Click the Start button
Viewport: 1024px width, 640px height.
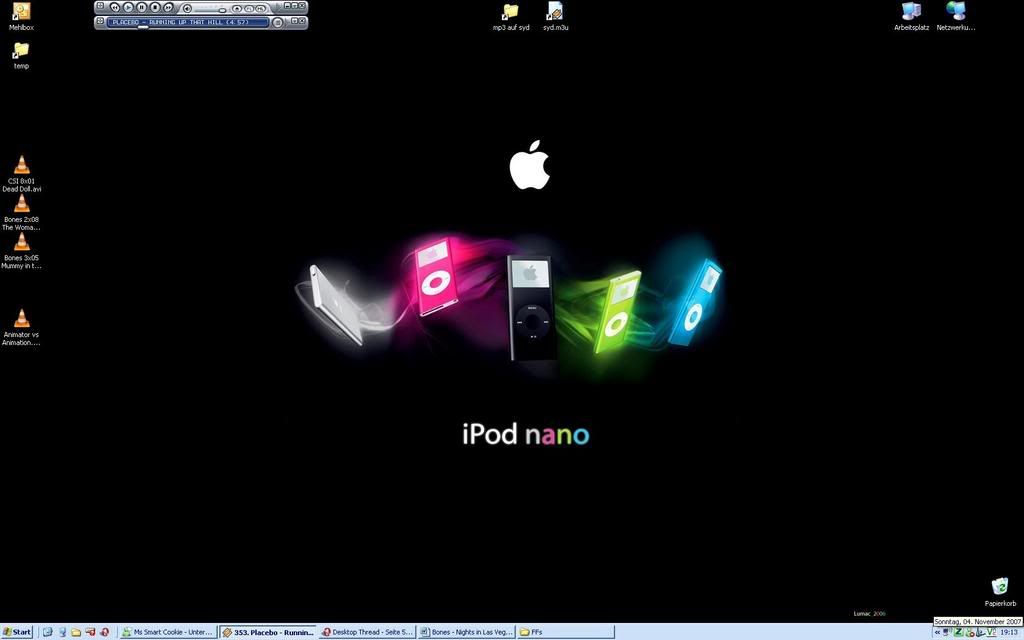(x=17, y=632)
